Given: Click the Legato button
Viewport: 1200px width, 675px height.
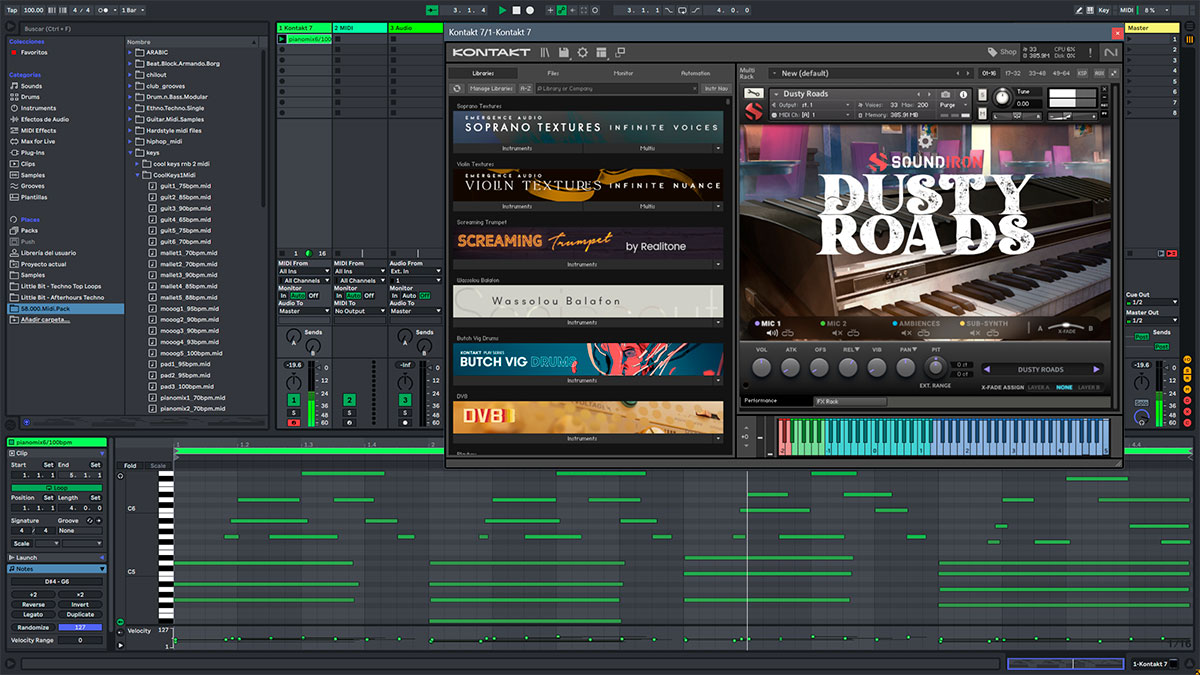Looking at the screenshot, I should coord(33,614).
